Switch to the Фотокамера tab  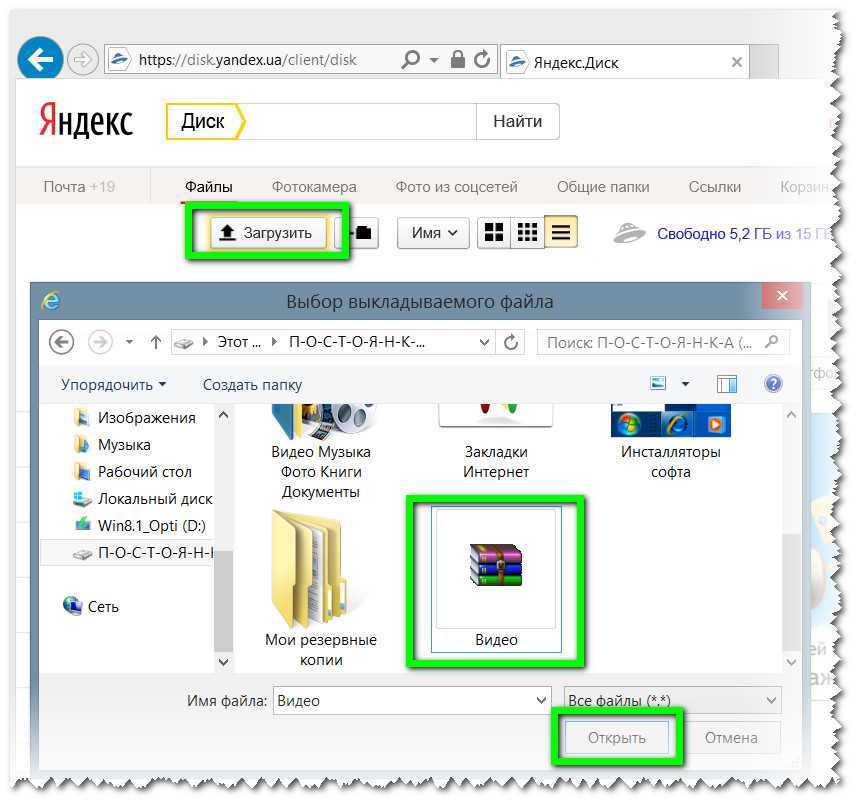click(x=314, y=187)
